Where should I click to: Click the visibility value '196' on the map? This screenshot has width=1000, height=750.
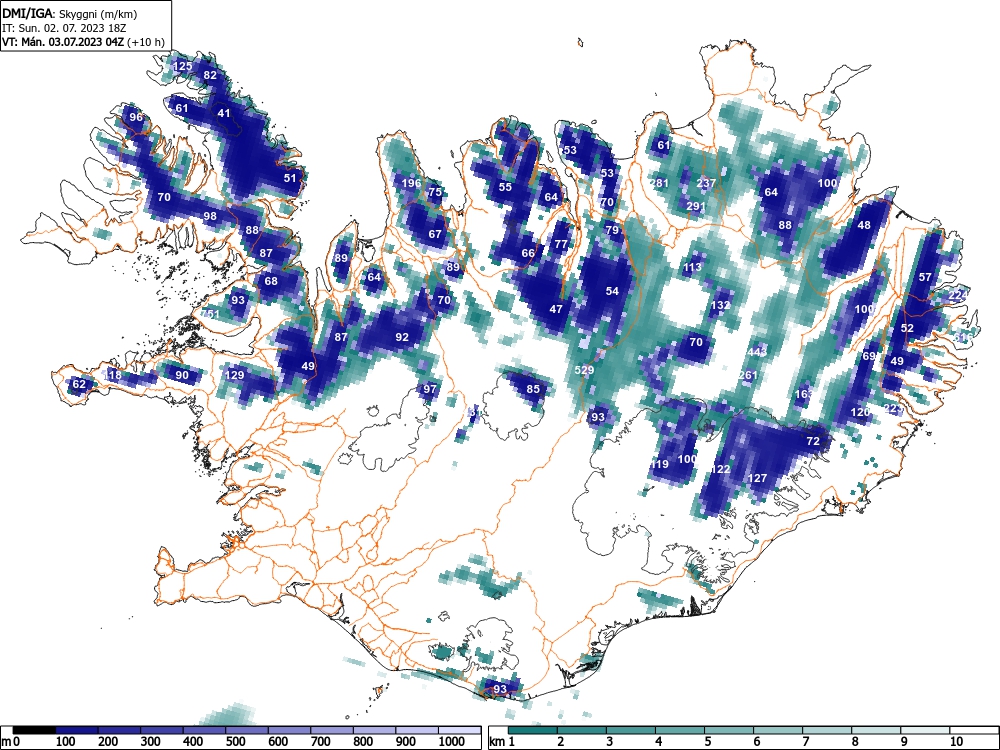click(411, 183)
